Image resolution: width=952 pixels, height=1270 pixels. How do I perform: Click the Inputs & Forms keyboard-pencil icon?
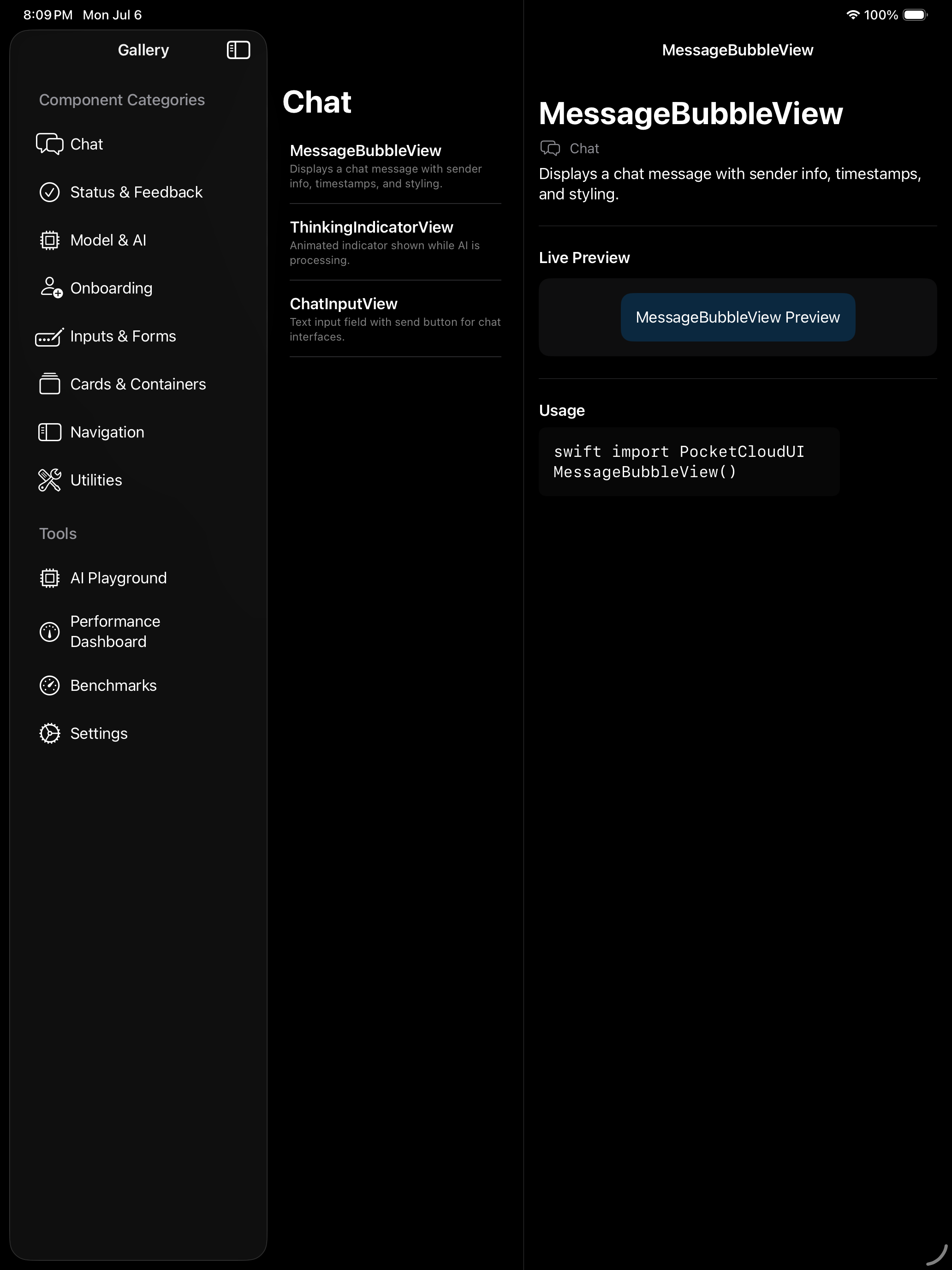(x=50, y=337)
